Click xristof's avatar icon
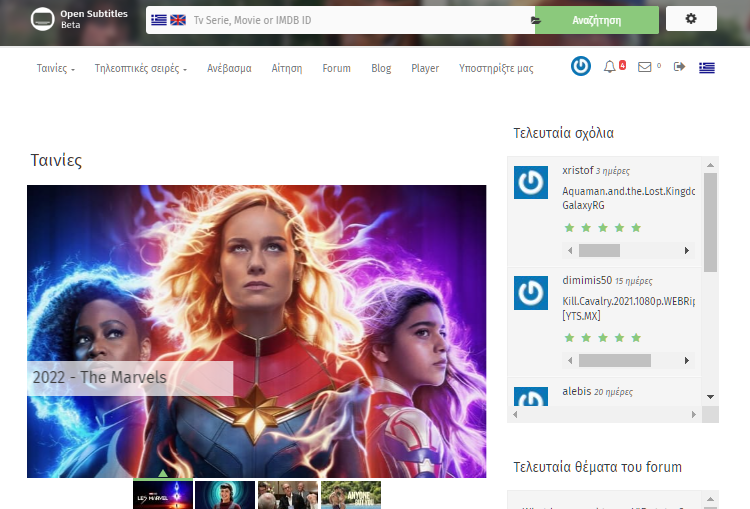Viewport: 750px width, 509px height. [531, 182]
